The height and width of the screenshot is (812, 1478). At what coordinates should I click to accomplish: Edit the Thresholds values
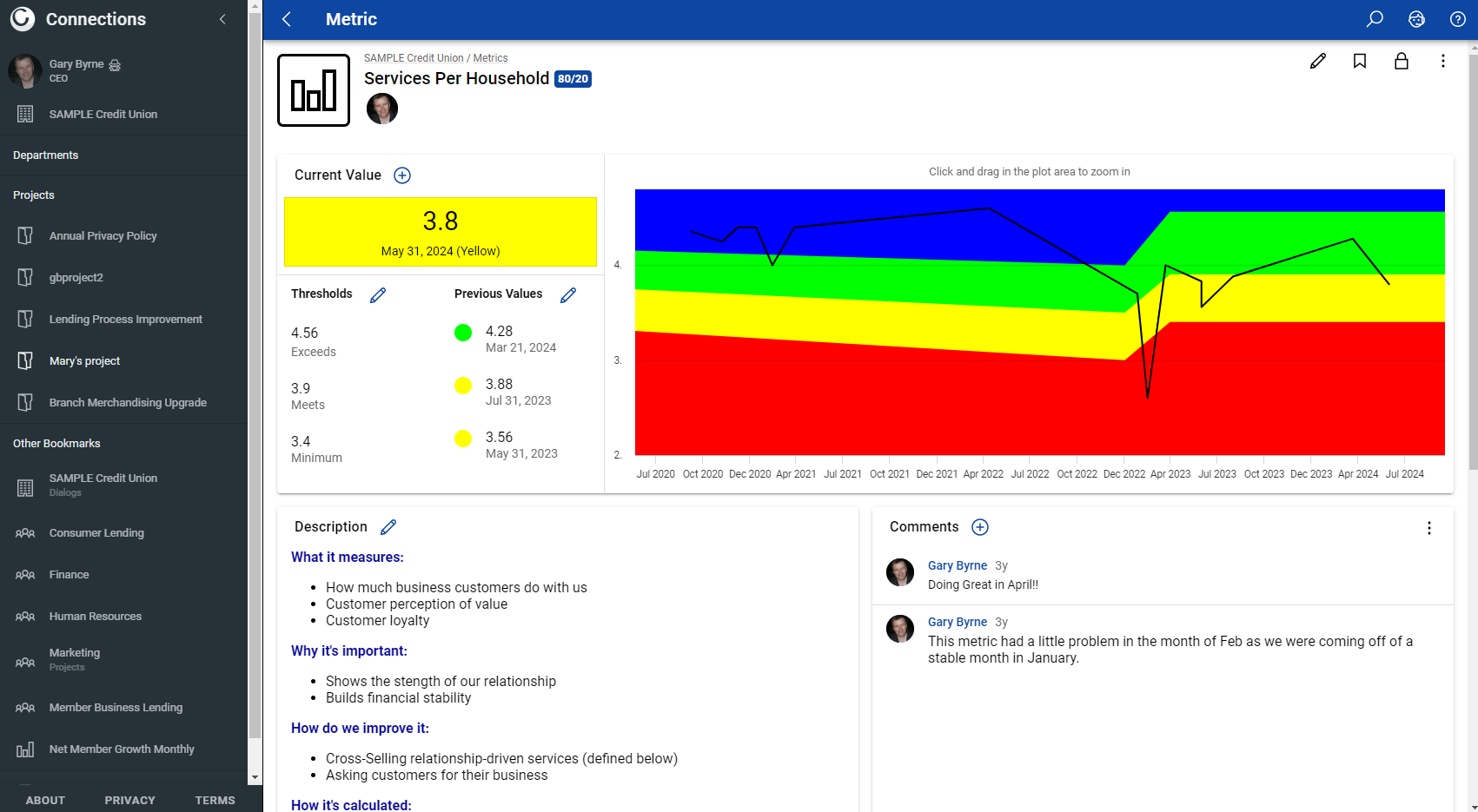click(378, 295)
